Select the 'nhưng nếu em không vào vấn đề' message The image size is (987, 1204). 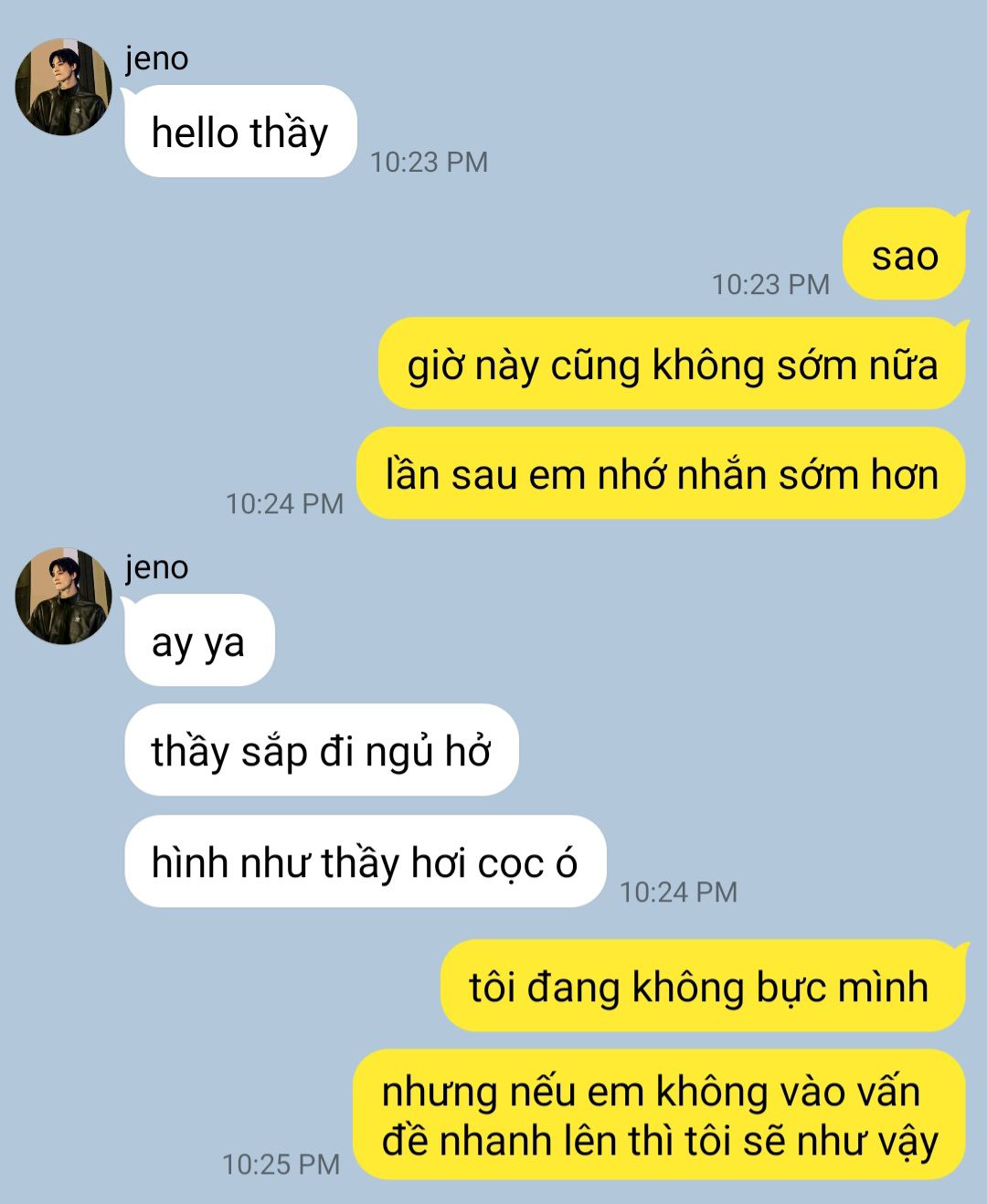[x=660, y=1114]
